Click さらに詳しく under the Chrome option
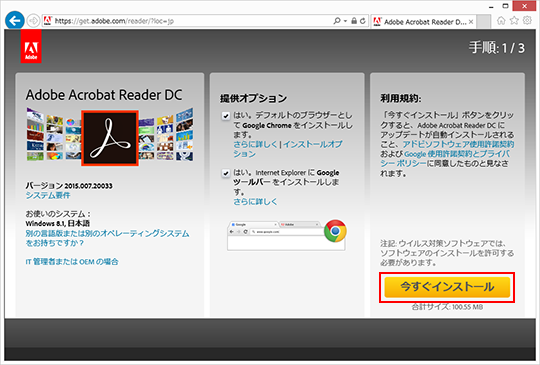540x365 pixels. [255, 144]
